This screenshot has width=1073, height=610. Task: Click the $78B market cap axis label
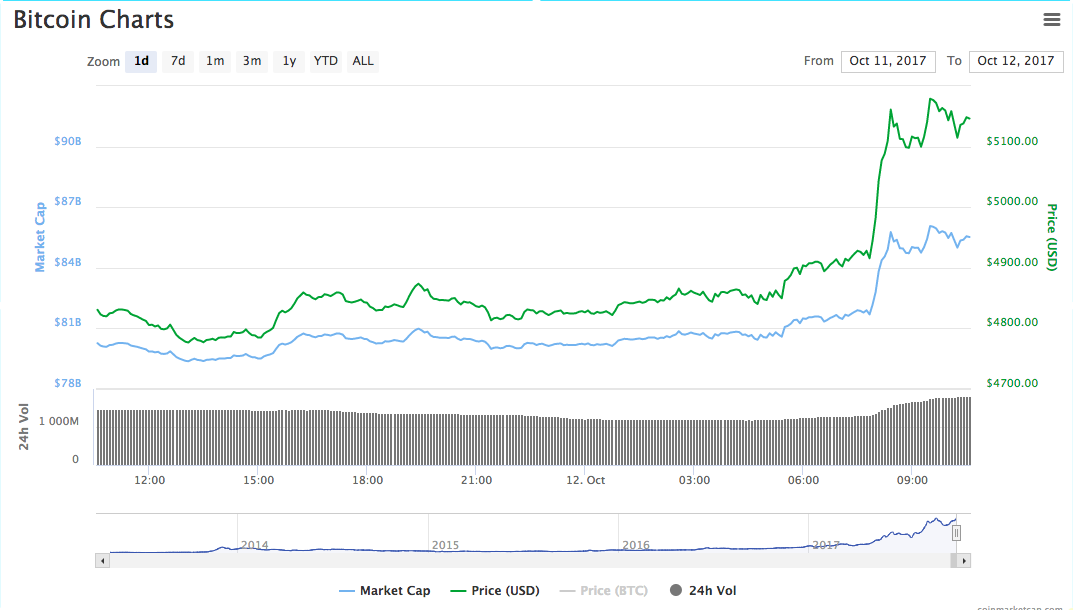click(x=68, y=383)
